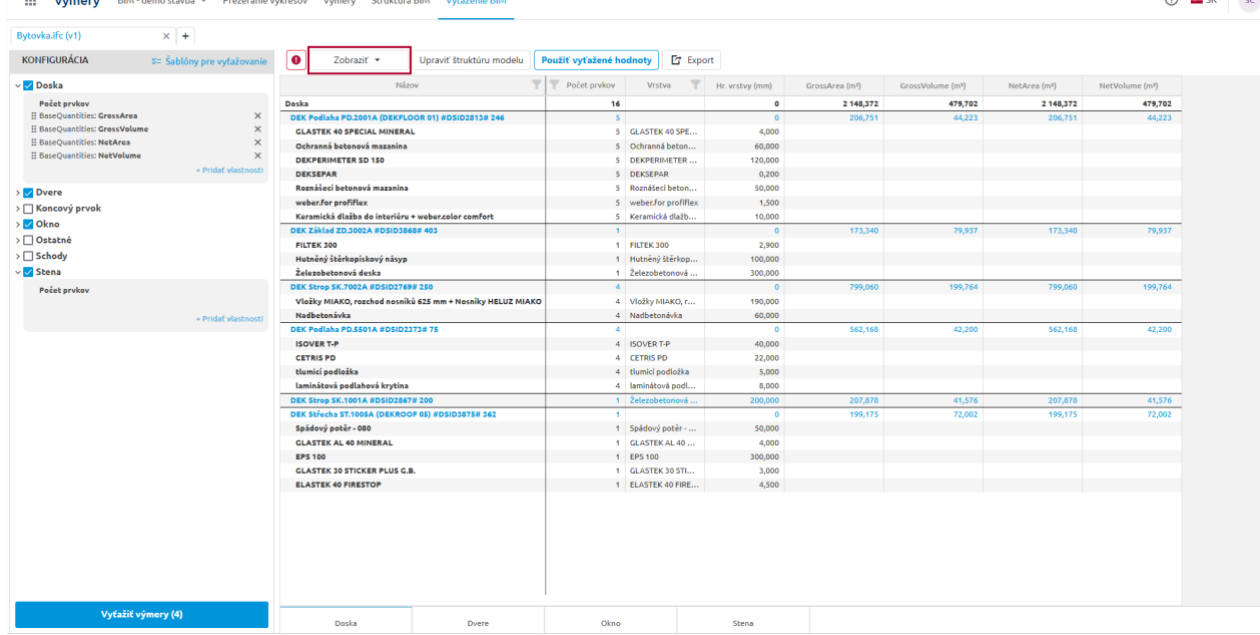Open the Zobraziť dropdown
The image size is (1260, 635).
coord(358,60)
